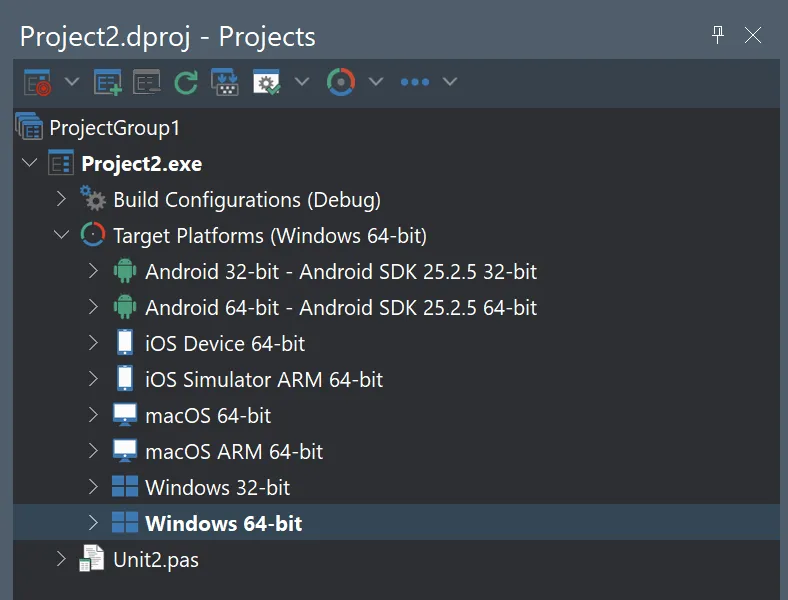Screen dimensions: 788x600
Task: Select Unit2.pas file
Action: [x=156, y=560]
